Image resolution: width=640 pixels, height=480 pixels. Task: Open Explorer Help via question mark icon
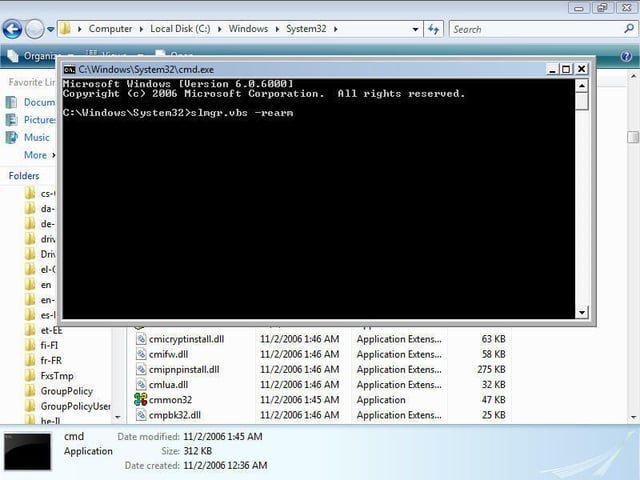tap(627, 56)
